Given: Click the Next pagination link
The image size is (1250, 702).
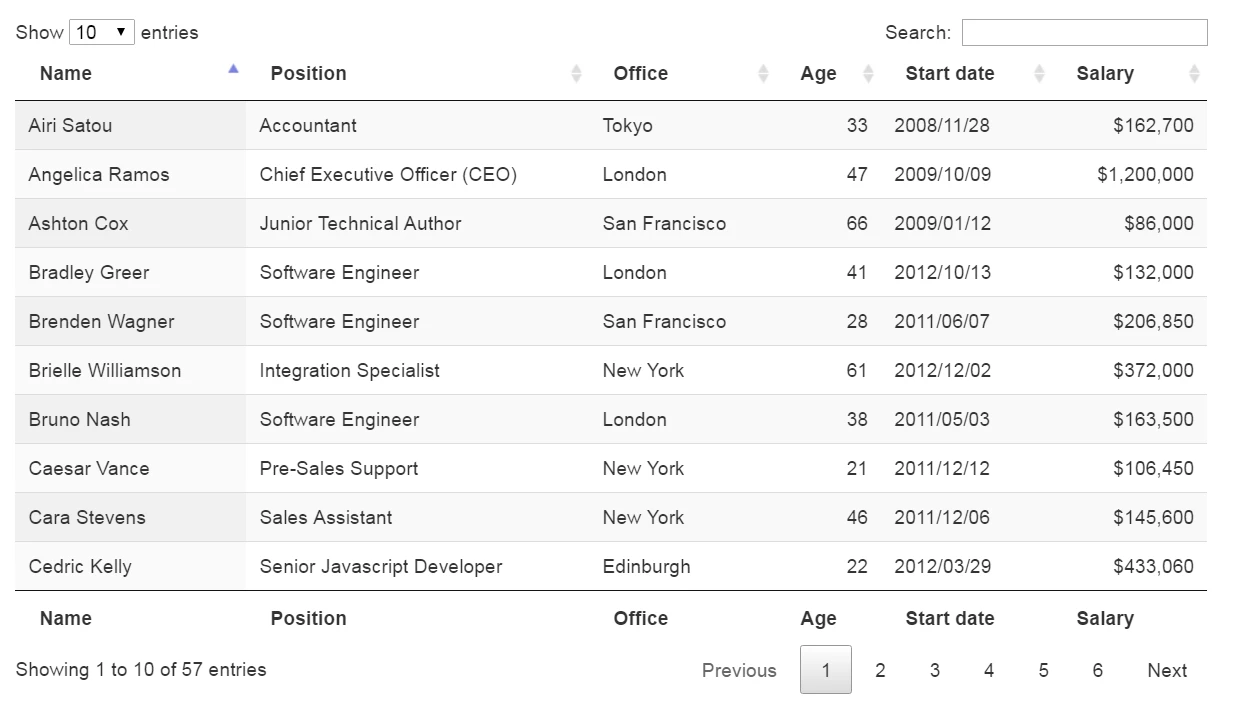Looking at the screenshot, I should coord(1167,670).
